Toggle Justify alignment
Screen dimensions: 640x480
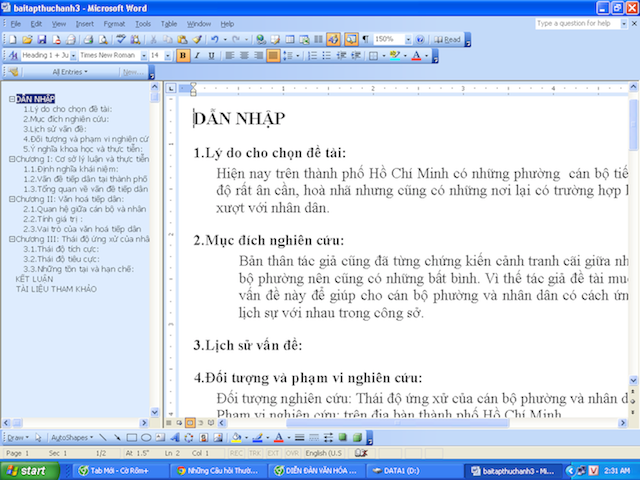[x=273, y=56]
